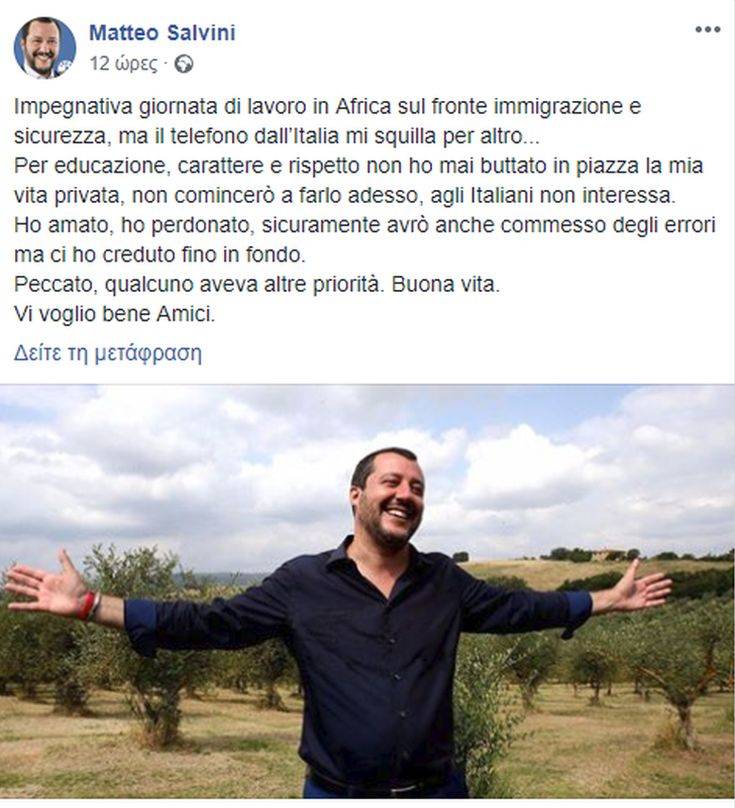Open the Matteo Salvini profile name link
The width and height of the screenshot is (735, 808).
[x=162, y=33]
